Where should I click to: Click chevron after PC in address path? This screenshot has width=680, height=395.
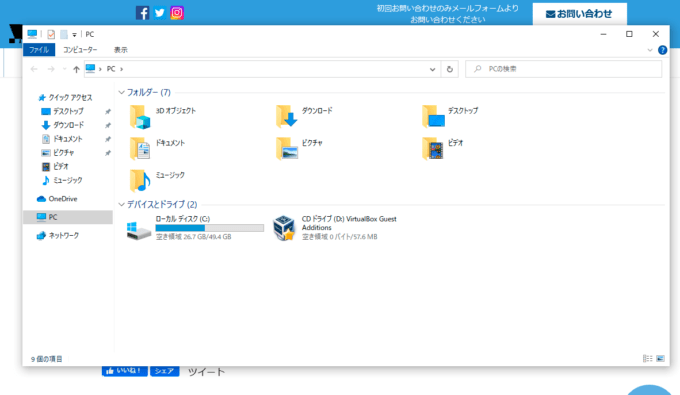point(121,69)
